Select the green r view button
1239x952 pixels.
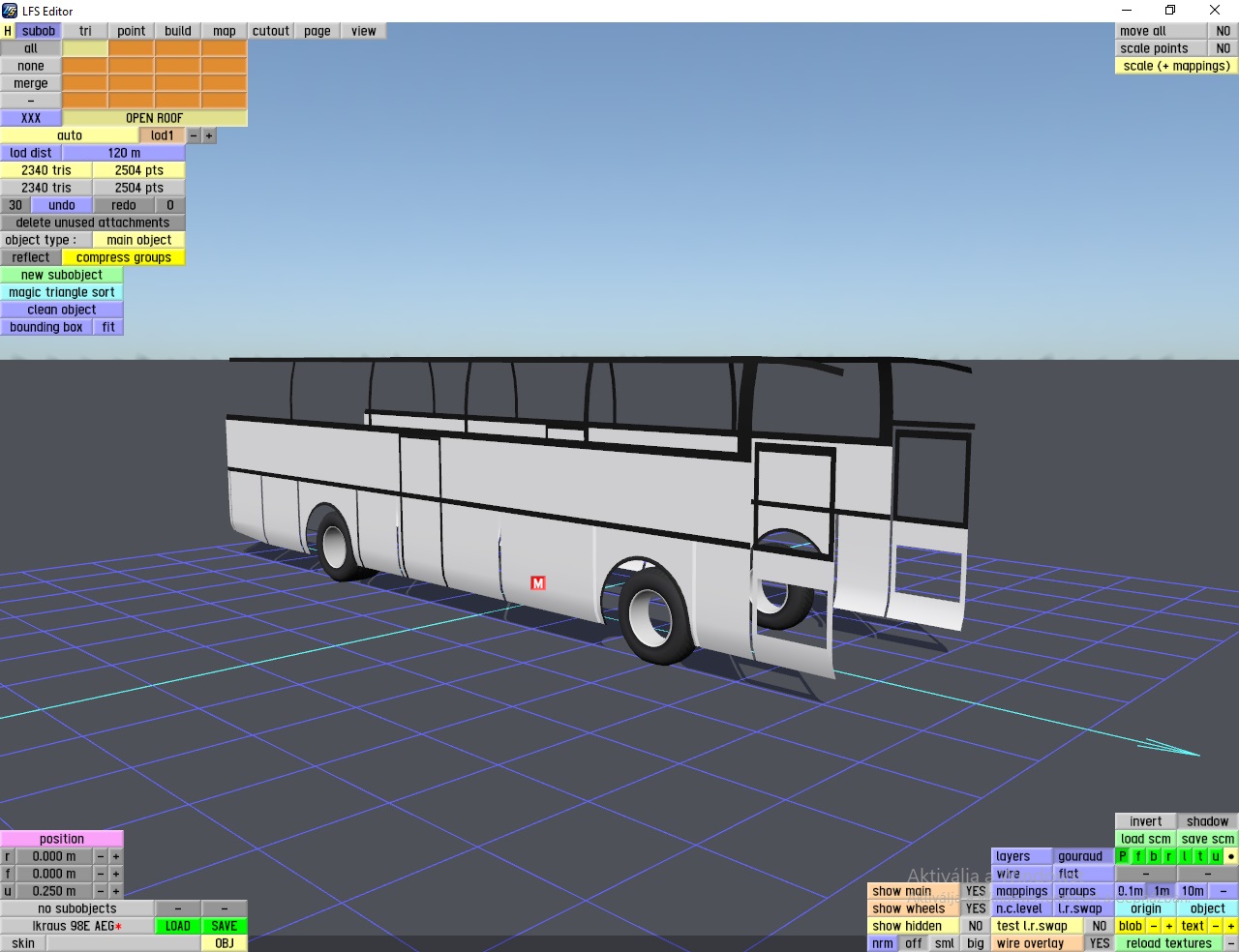[x=1169, y=856]
